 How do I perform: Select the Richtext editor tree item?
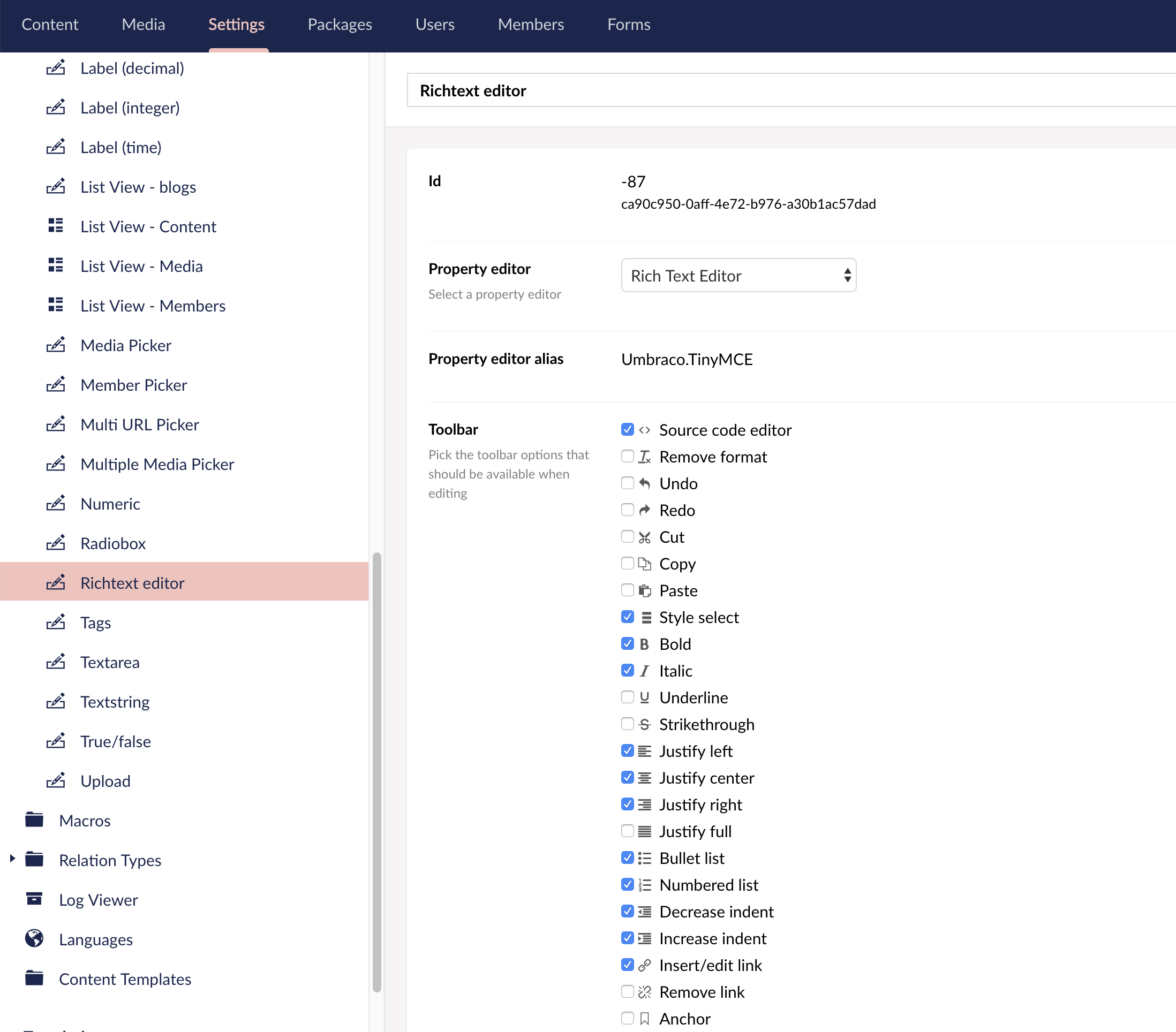132,582
